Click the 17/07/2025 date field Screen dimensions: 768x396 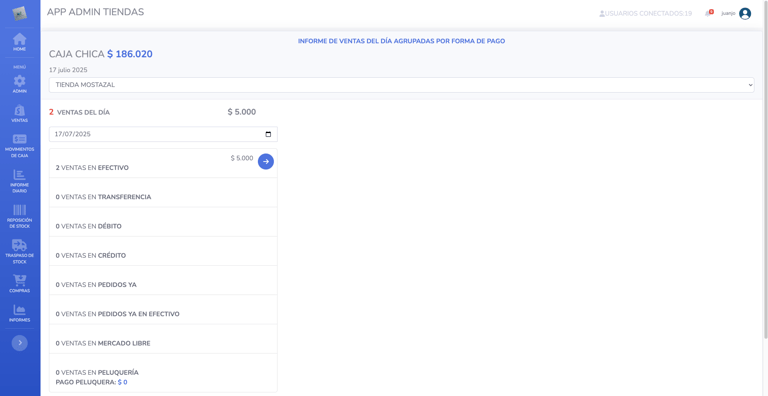(x=163, y=134)
